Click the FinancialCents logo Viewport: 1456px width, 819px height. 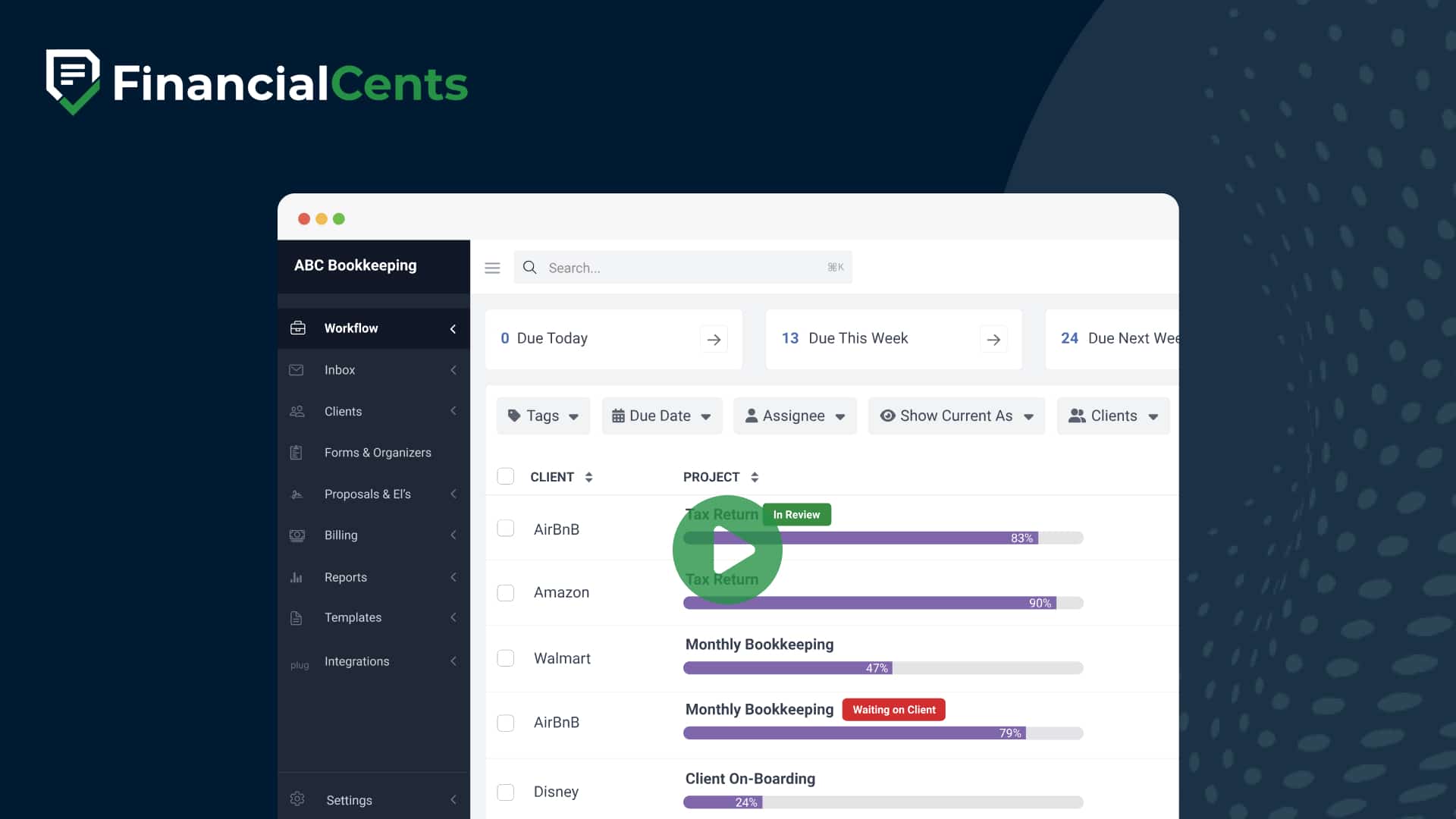point(257,83)
